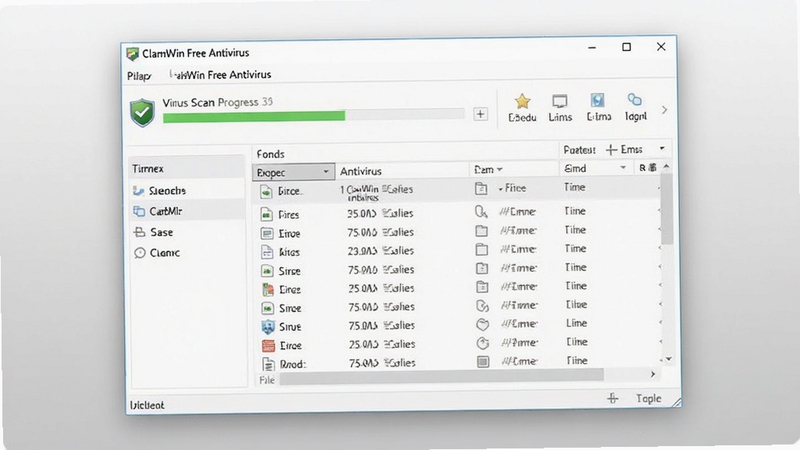Click the Time cell in Fires row
Image resolution: width=800 pixels, height=450 pixels.
[575, 211]
